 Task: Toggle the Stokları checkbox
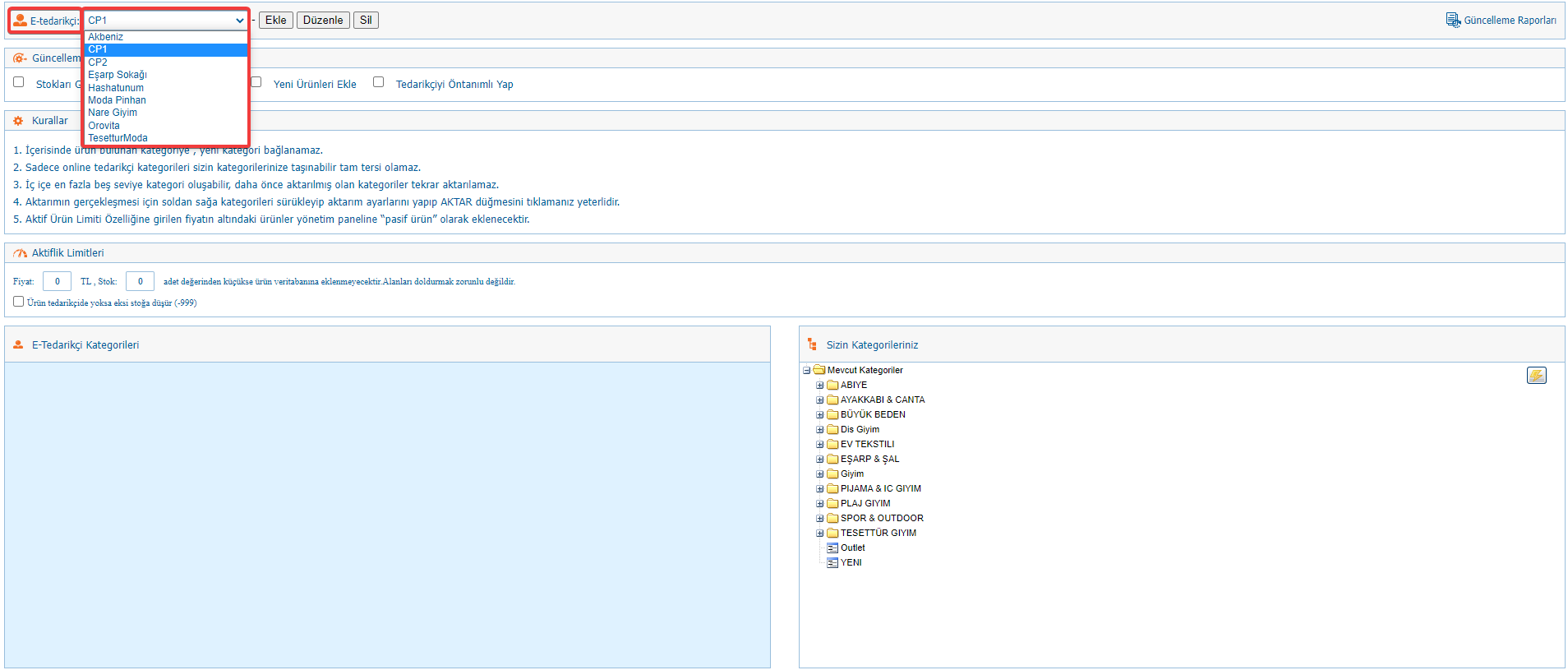click(x=19, y=82)
